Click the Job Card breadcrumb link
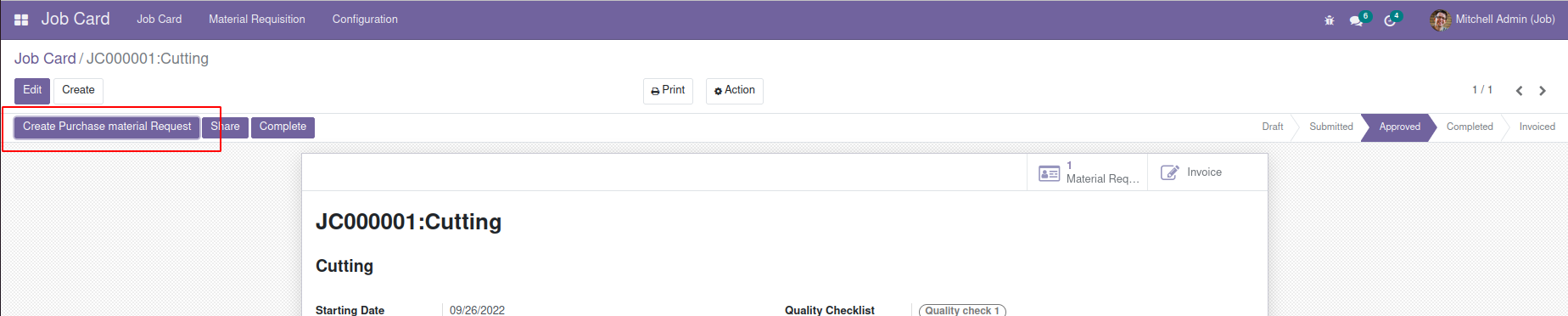The image size is (1568, 316). [45, 59]
